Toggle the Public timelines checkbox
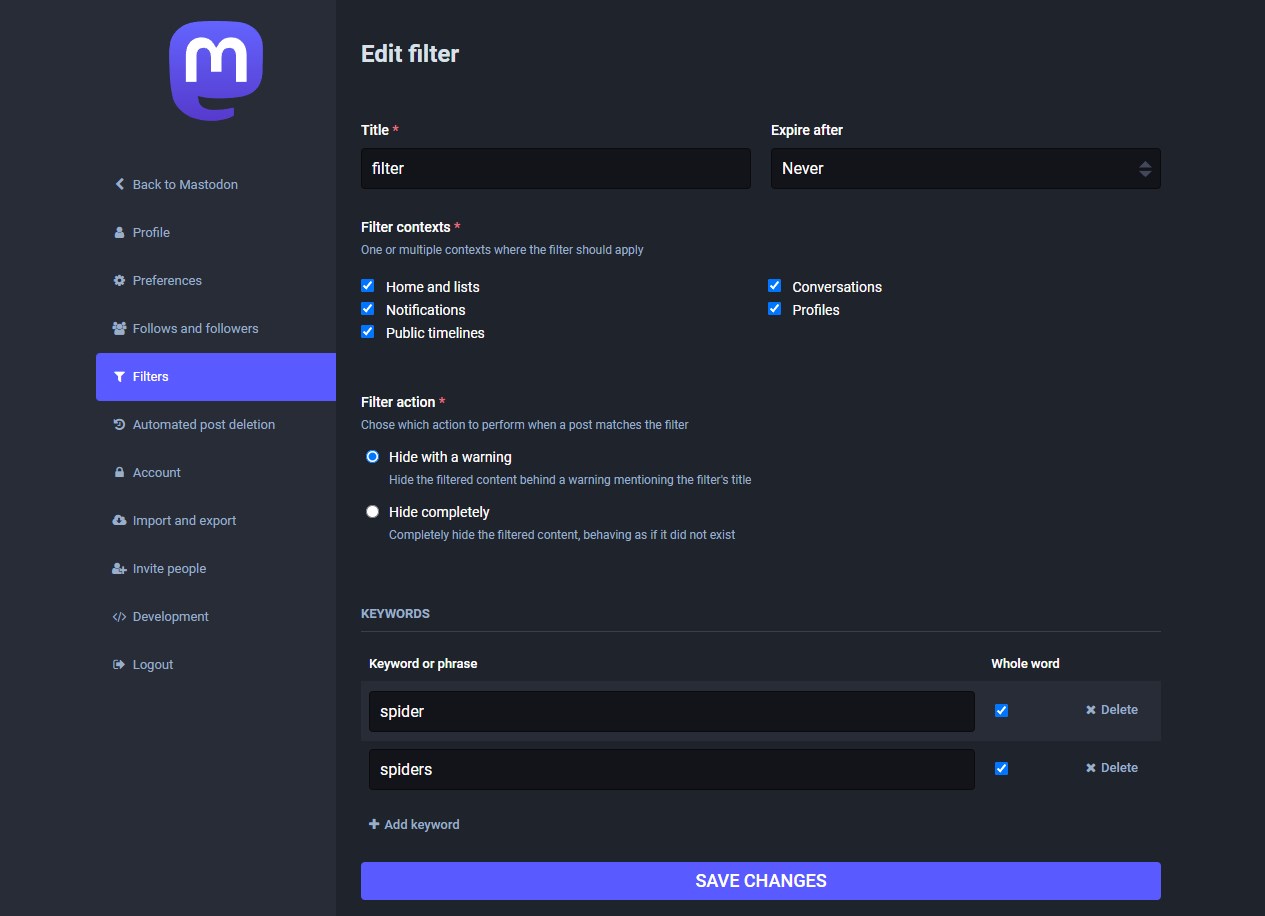1265x916 pixels. (368, 332)
